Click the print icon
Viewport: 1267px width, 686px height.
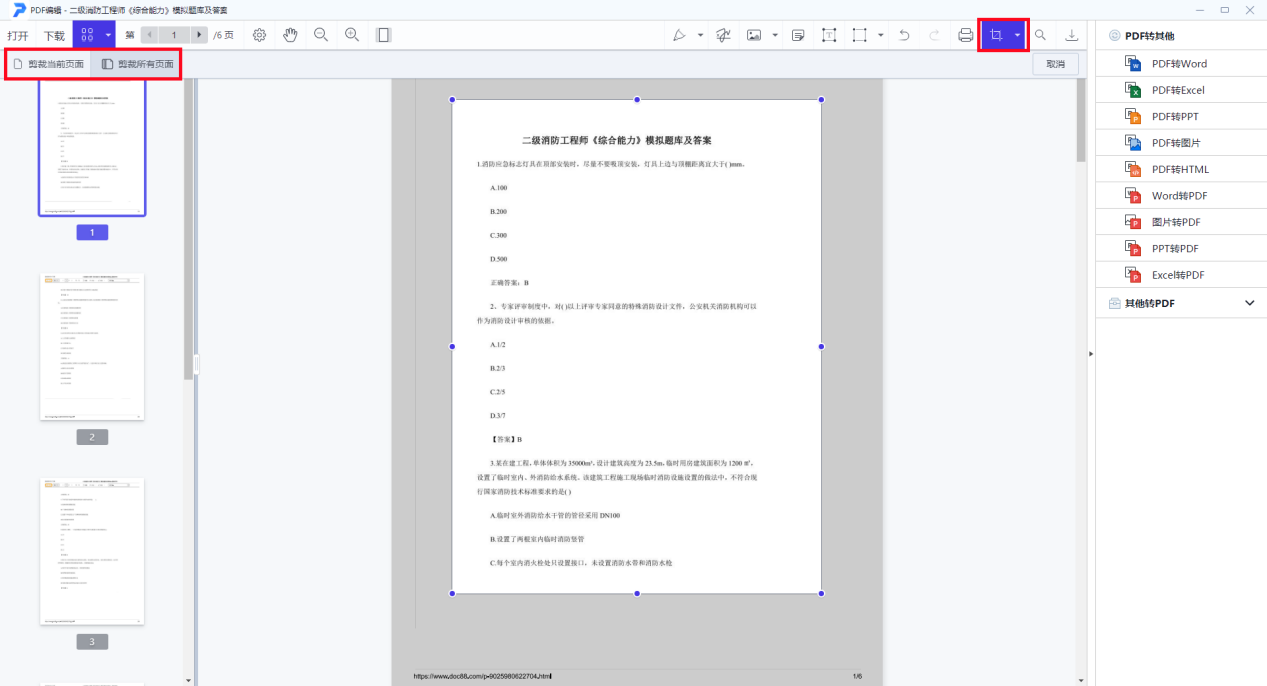pos(965,35)
